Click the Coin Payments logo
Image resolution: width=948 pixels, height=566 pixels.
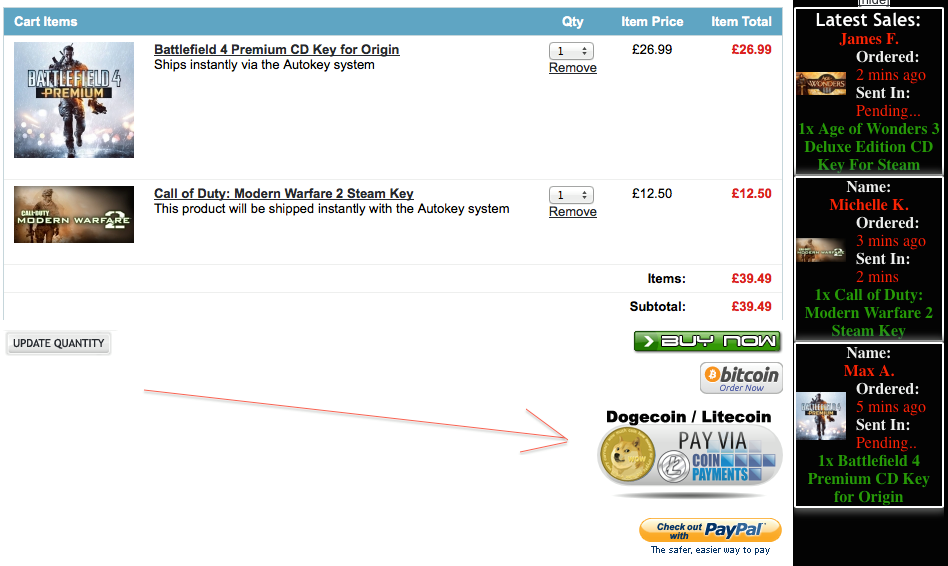click(x=733, y=467)
